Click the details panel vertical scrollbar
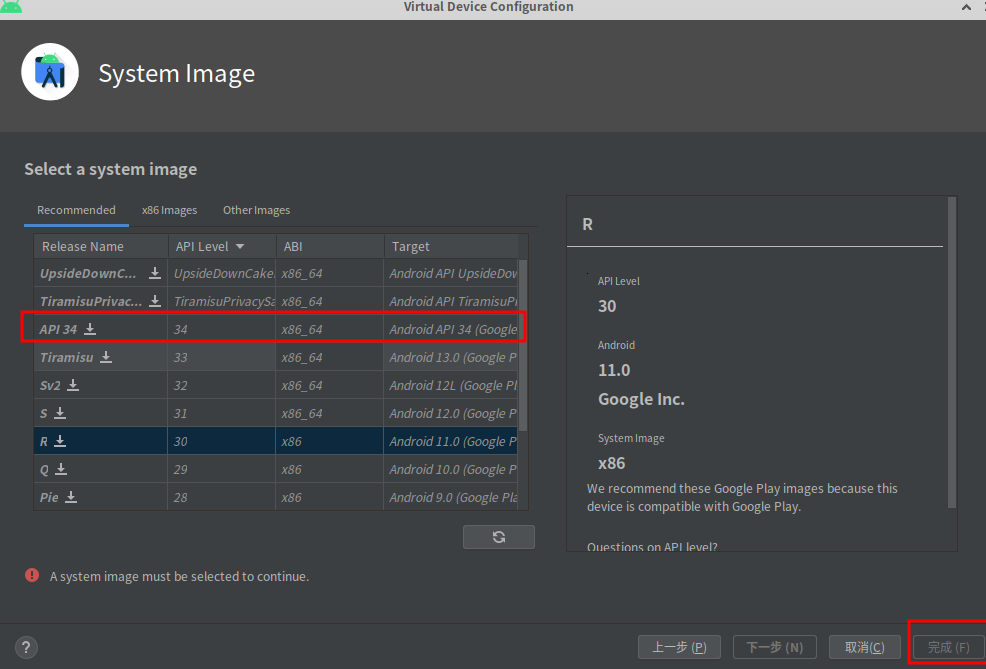Screen dimensions: 986x669 (952, 352)
